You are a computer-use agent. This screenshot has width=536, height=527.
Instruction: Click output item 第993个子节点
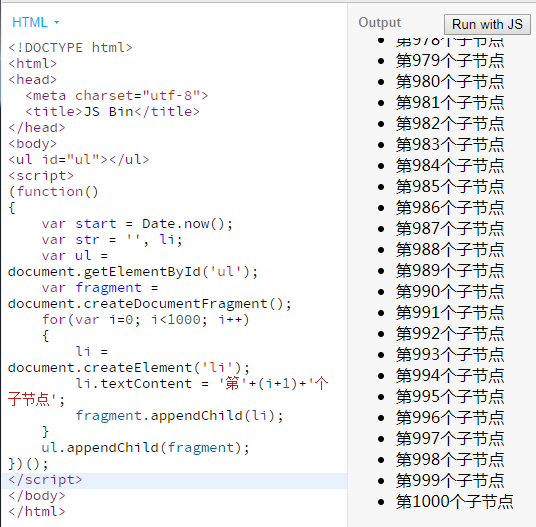tap(450, 355)
